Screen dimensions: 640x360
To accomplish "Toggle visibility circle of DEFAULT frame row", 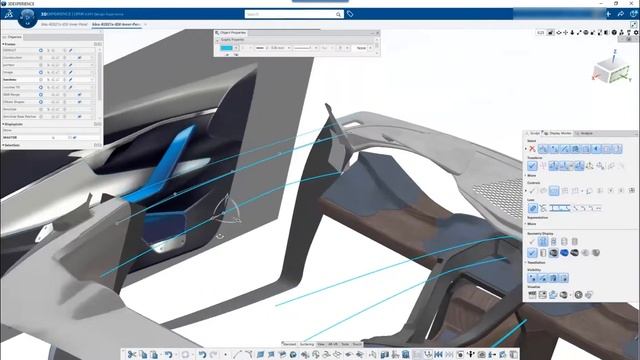I will 41,50.
